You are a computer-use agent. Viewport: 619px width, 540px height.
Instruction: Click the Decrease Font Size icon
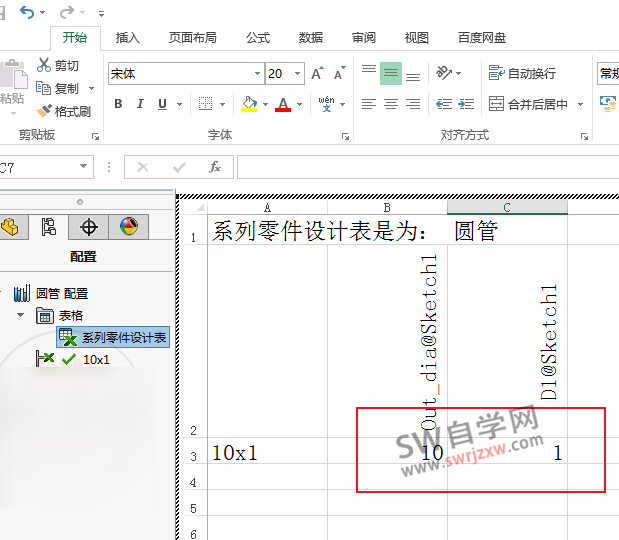[x=340, y=73]
